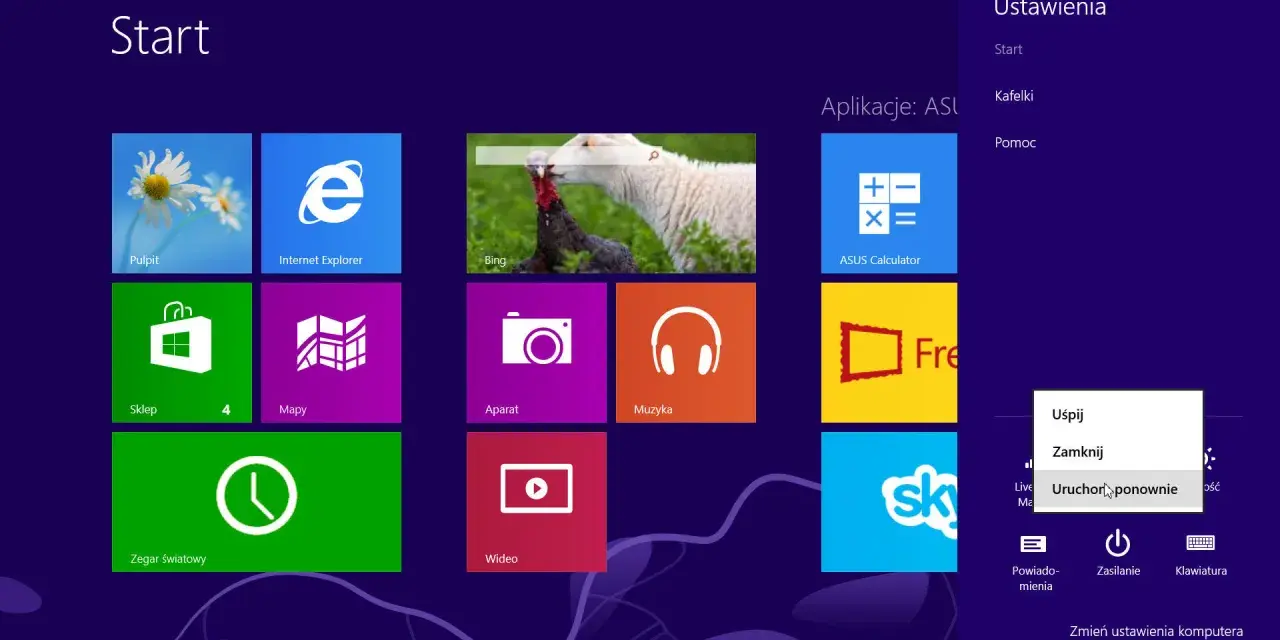The width and height of the screenshot is (1280, 640).
Task: Open the Zegar światowy clock tile
Action: click(257, 502)
